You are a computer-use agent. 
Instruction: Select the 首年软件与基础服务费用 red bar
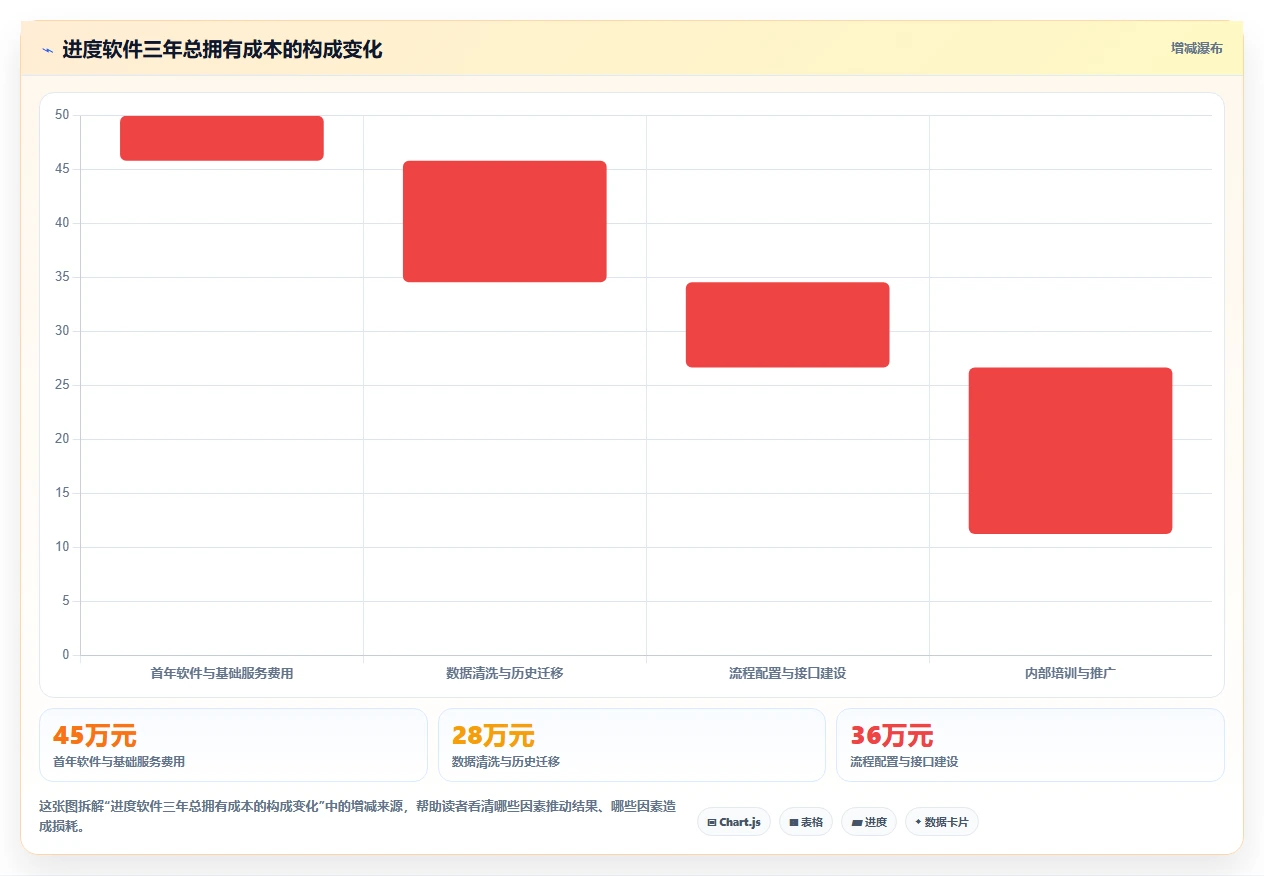pos(222,138)
